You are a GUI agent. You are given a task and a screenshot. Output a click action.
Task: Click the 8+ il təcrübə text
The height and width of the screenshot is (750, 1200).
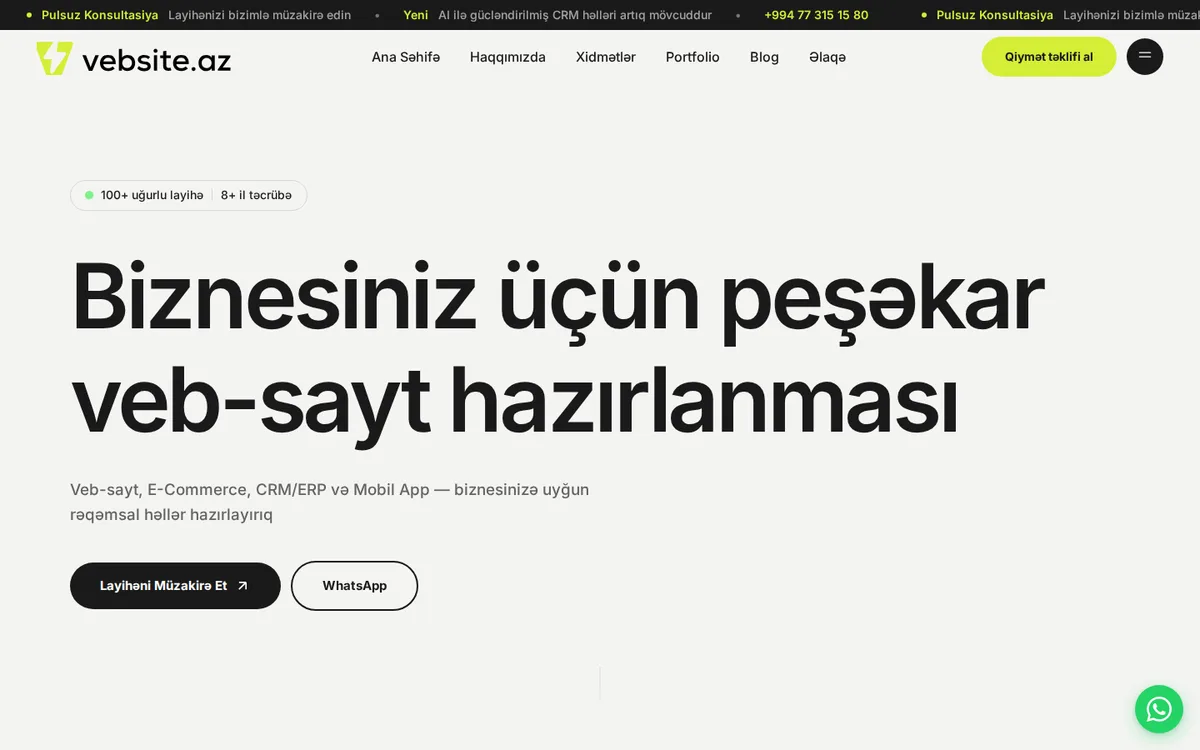256,195
